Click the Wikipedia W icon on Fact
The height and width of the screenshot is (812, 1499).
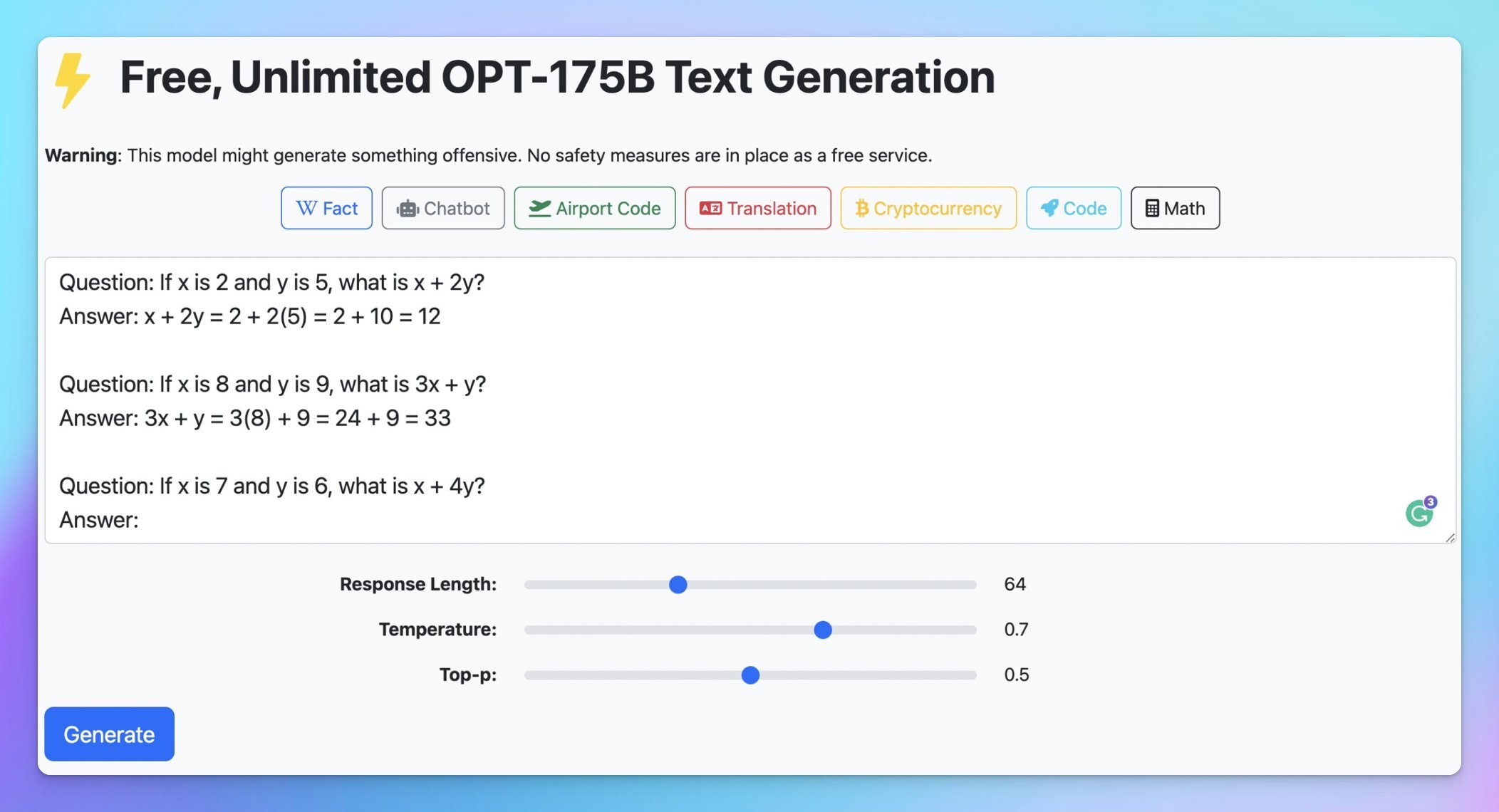click(x=306, y=208)
